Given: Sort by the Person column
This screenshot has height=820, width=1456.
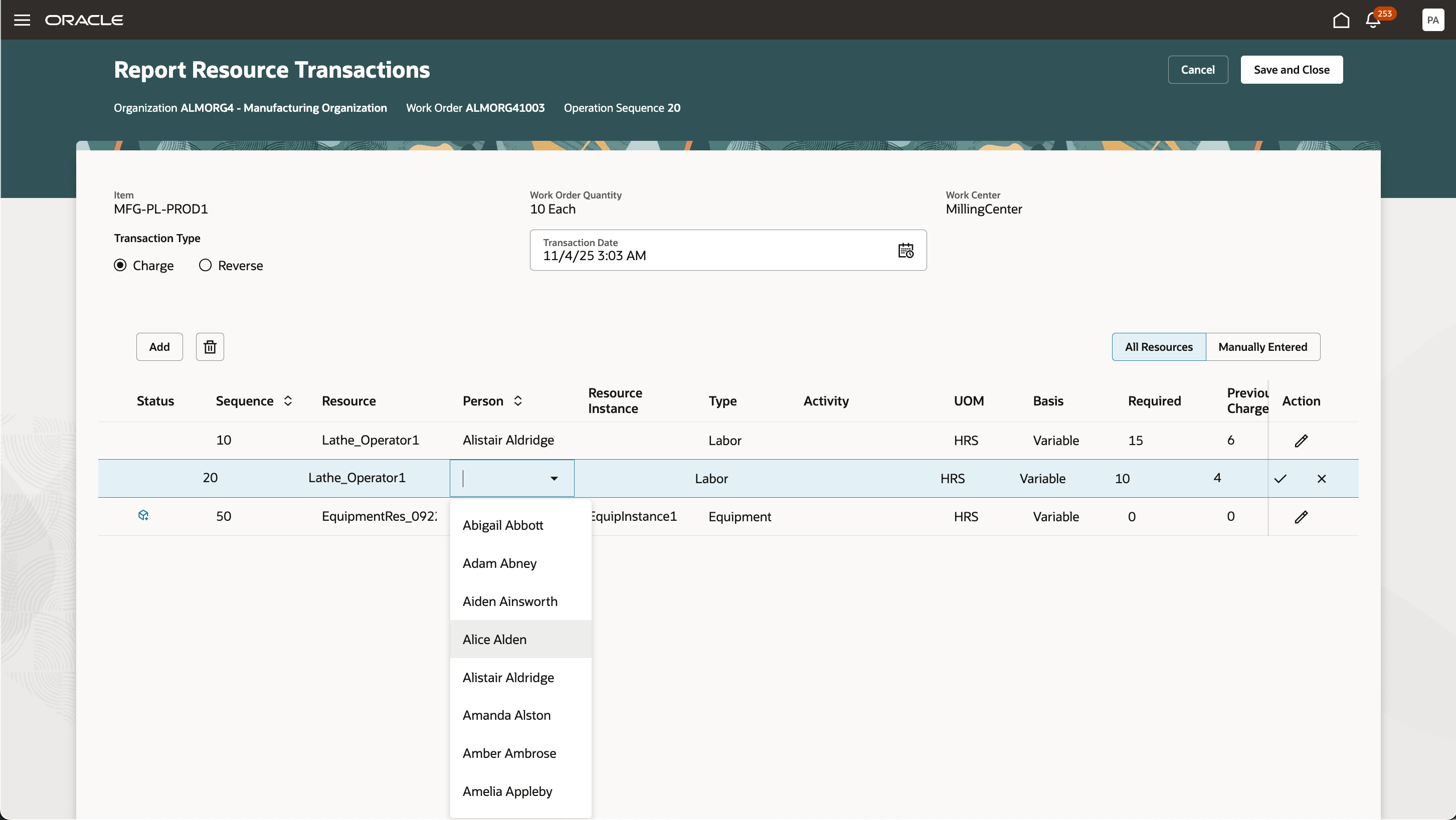Looking at the screenshot, I should (x=518, y=400).
